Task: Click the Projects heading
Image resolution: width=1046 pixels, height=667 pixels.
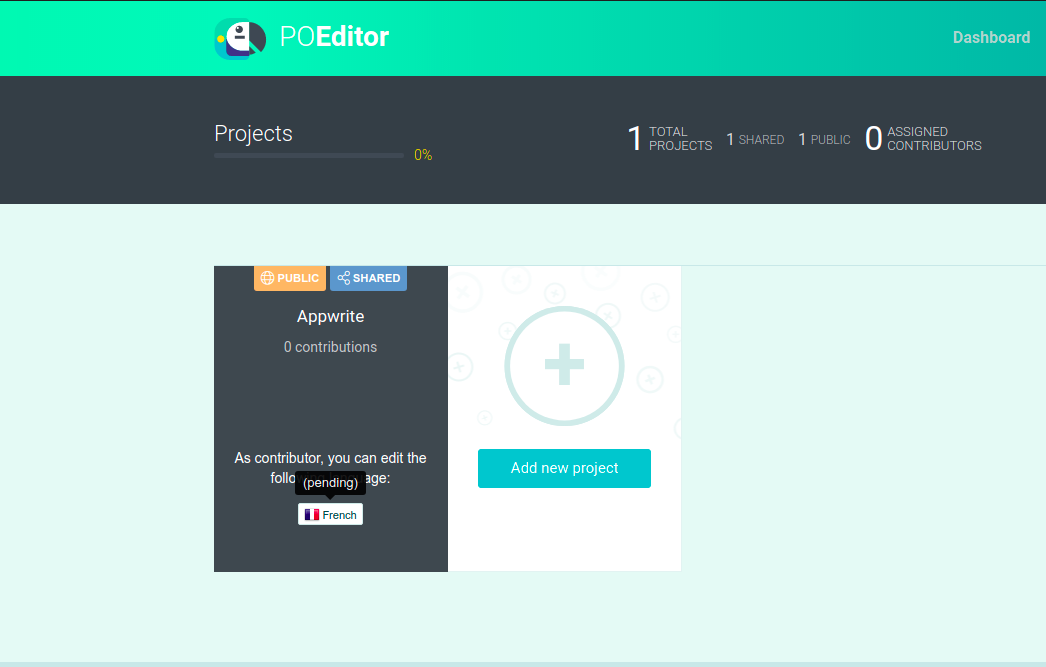Action: coord(253,133)
